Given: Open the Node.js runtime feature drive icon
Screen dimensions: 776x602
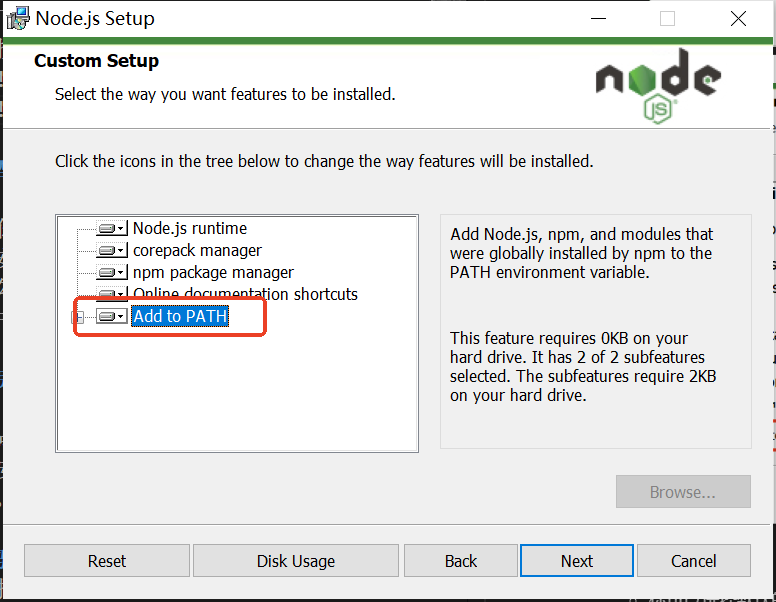Looking at the screenshot, I should [x=111, y=228].
